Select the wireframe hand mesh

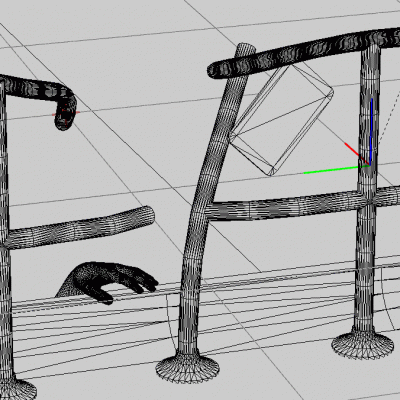coord(107,282)
